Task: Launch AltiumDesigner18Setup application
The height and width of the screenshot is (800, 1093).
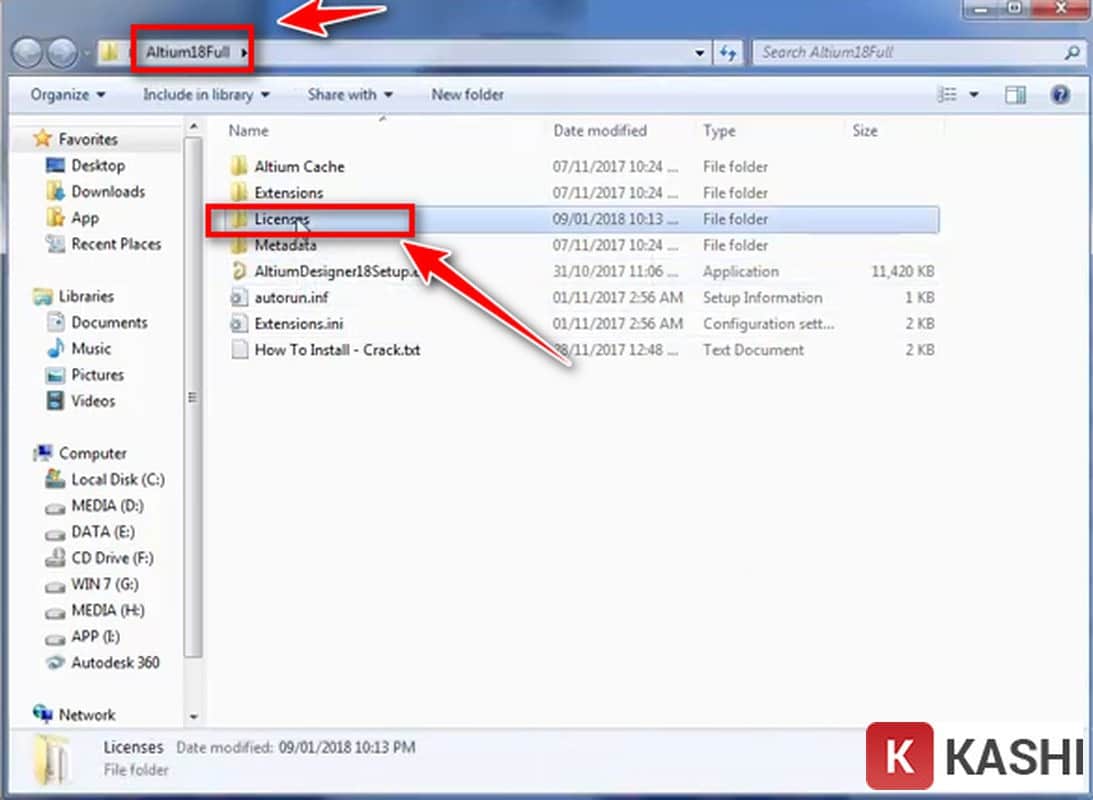Action: pyautogui.click(x=332, y=271)
